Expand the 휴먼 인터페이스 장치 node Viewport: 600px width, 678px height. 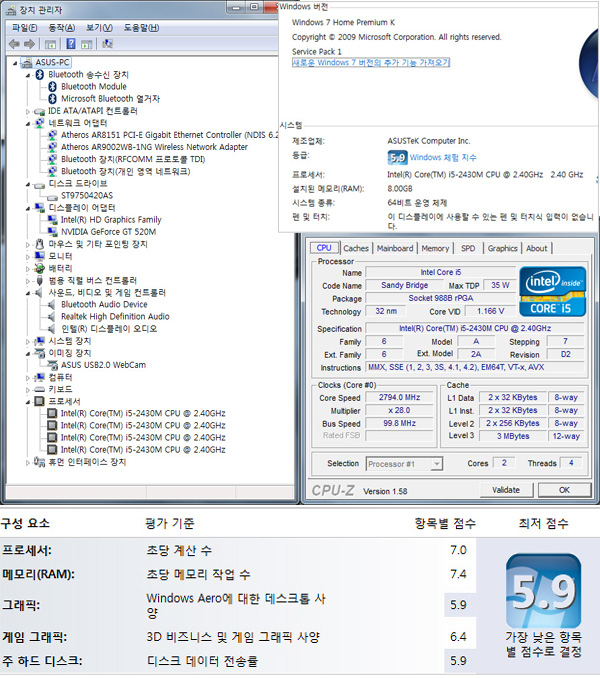[x=28, y=463]
